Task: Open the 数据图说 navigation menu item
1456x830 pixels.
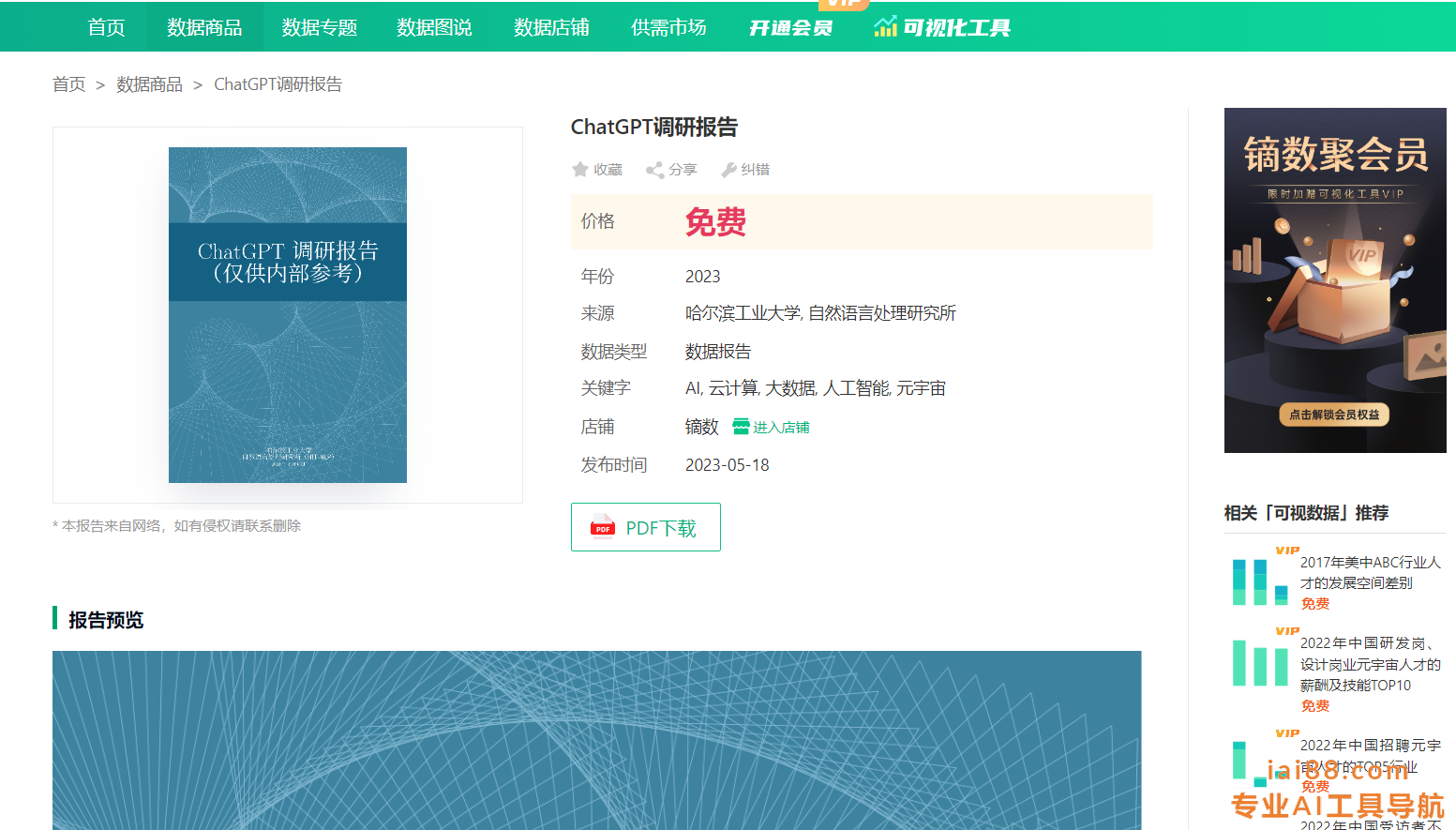Action: click(x=434, y=27)
